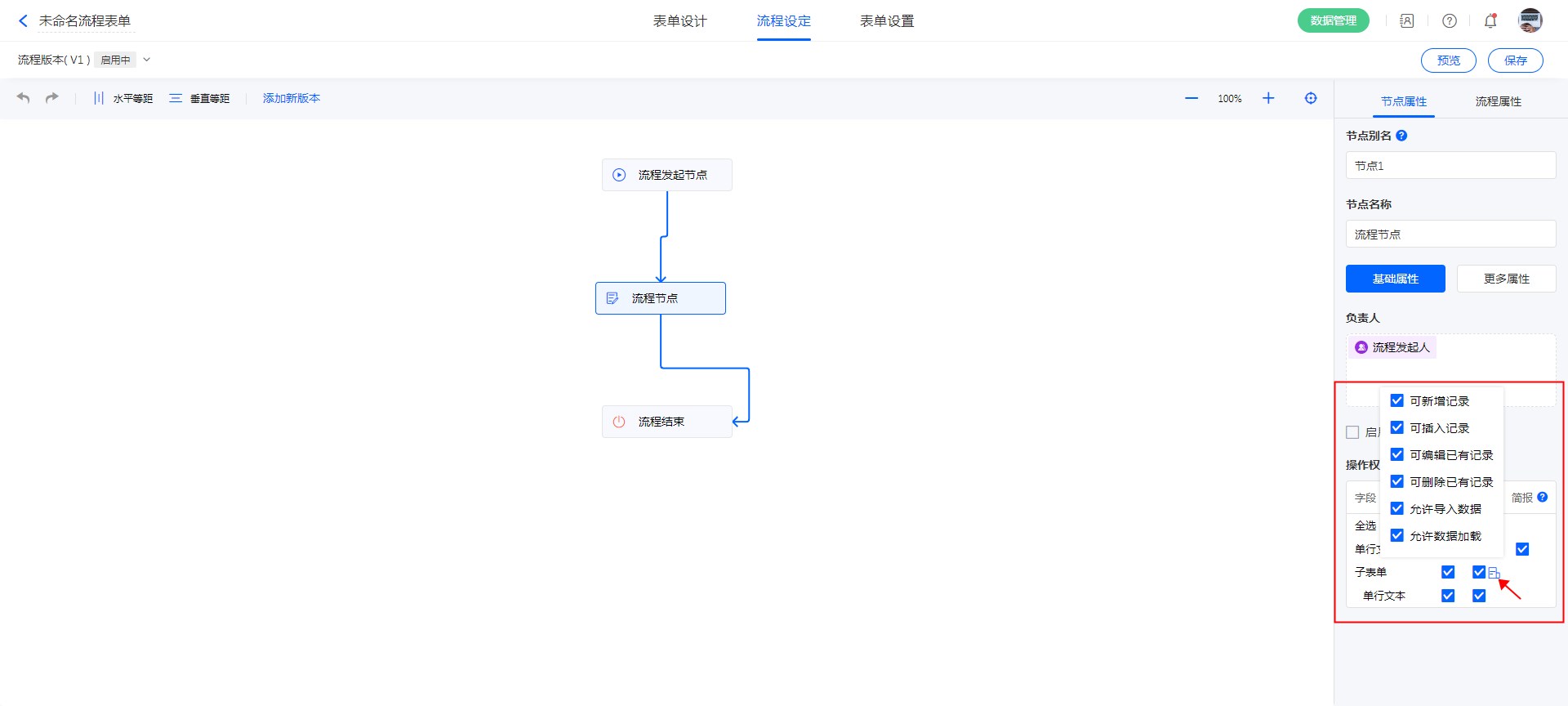Uncheck 允许导入数据 option

coord(1397,508)
